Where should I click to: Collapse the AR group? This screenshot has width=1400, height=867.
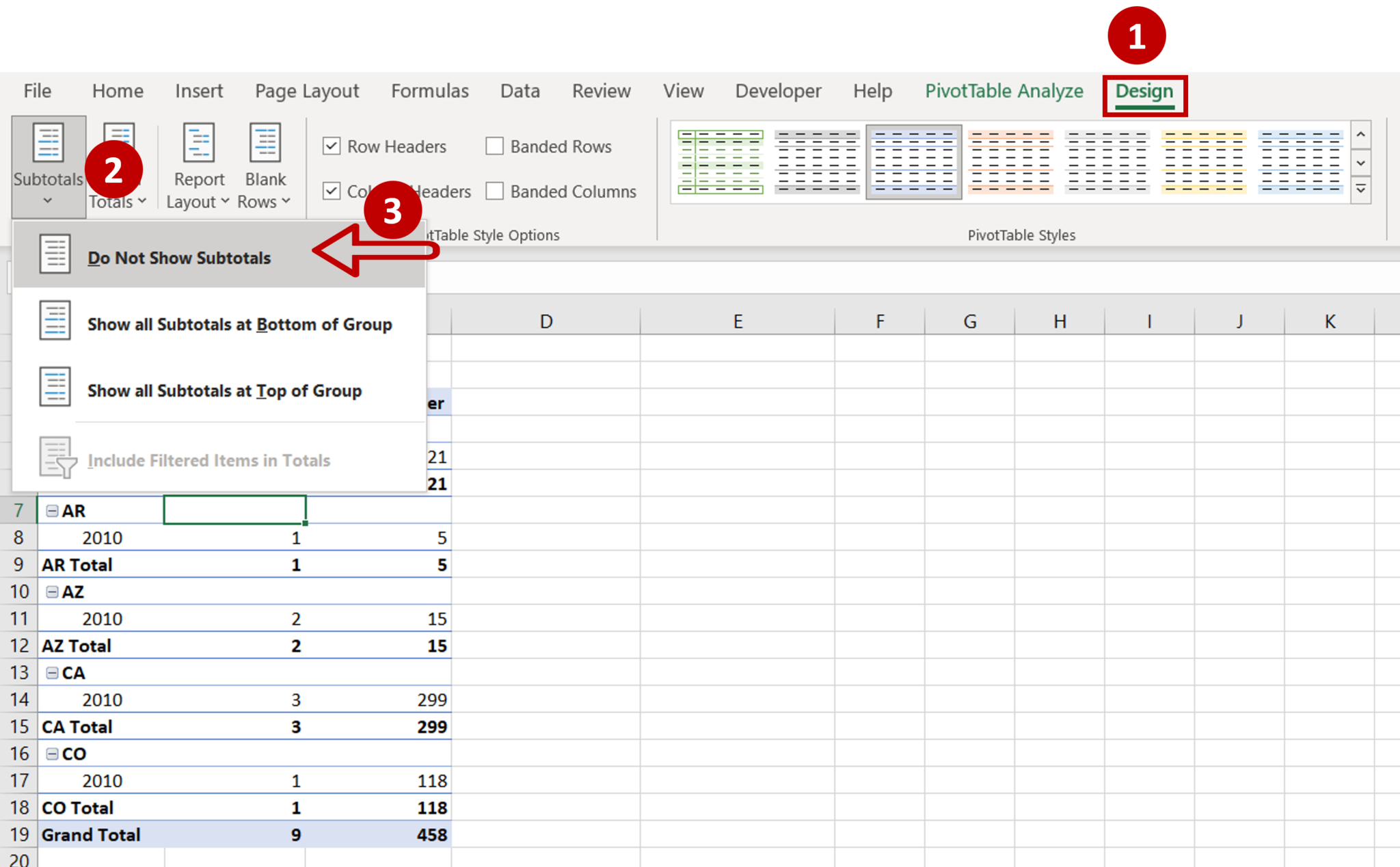52,511
